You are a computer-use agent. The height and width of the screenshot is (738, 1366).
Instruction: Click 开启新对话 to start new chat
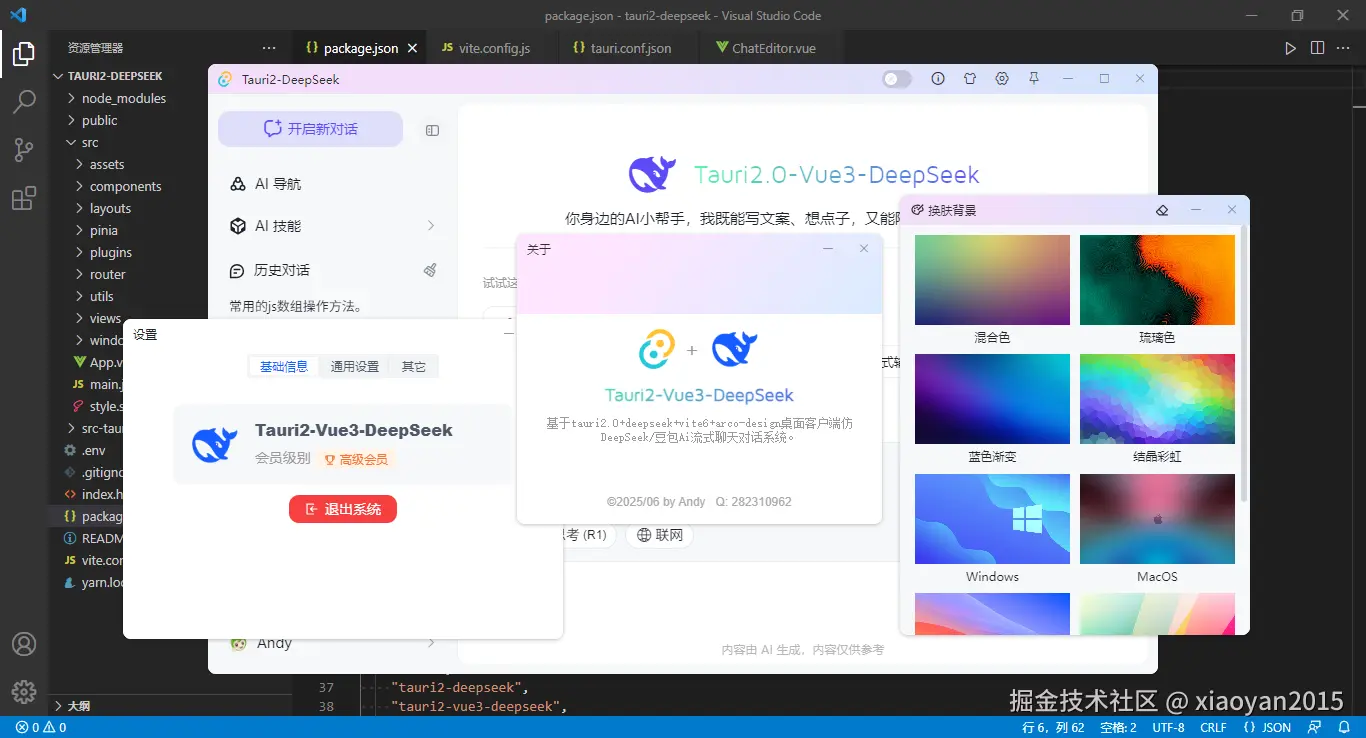[x=310, y=129]
